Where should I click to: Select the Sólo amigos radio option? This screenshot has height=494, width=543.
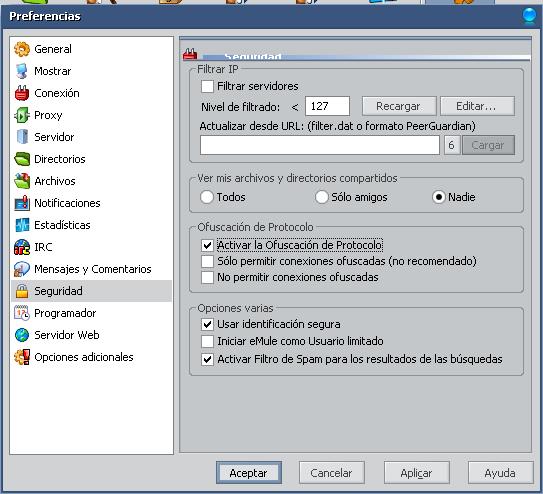tap(322, 197)
